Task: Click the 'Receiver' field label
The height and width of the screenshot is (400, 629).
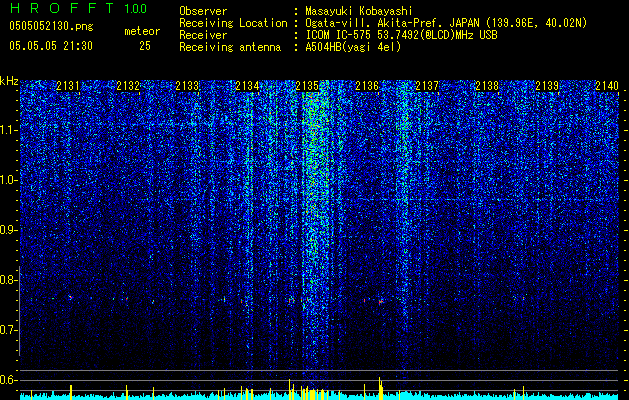Action: (203, 35)
